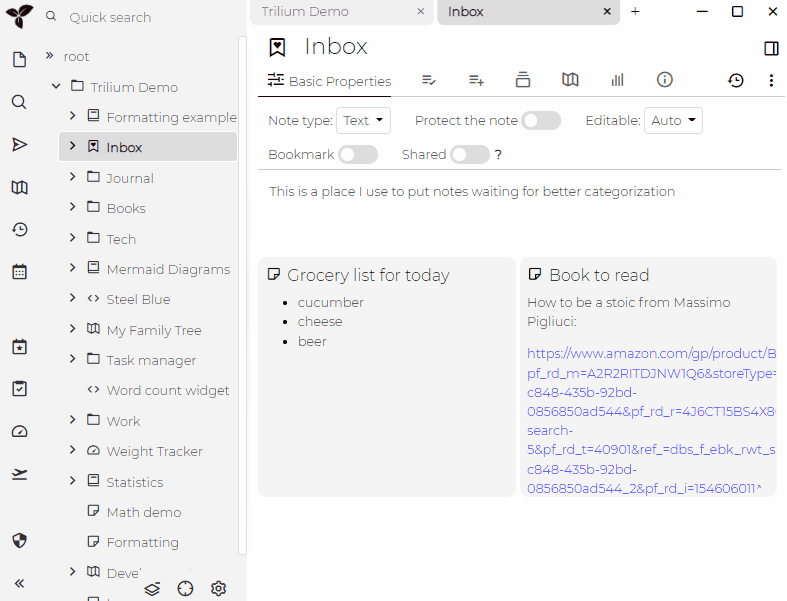Expand the Journal tree node
Screen dimensions: 787x601
pyautogui.click(x=72, y=178)
